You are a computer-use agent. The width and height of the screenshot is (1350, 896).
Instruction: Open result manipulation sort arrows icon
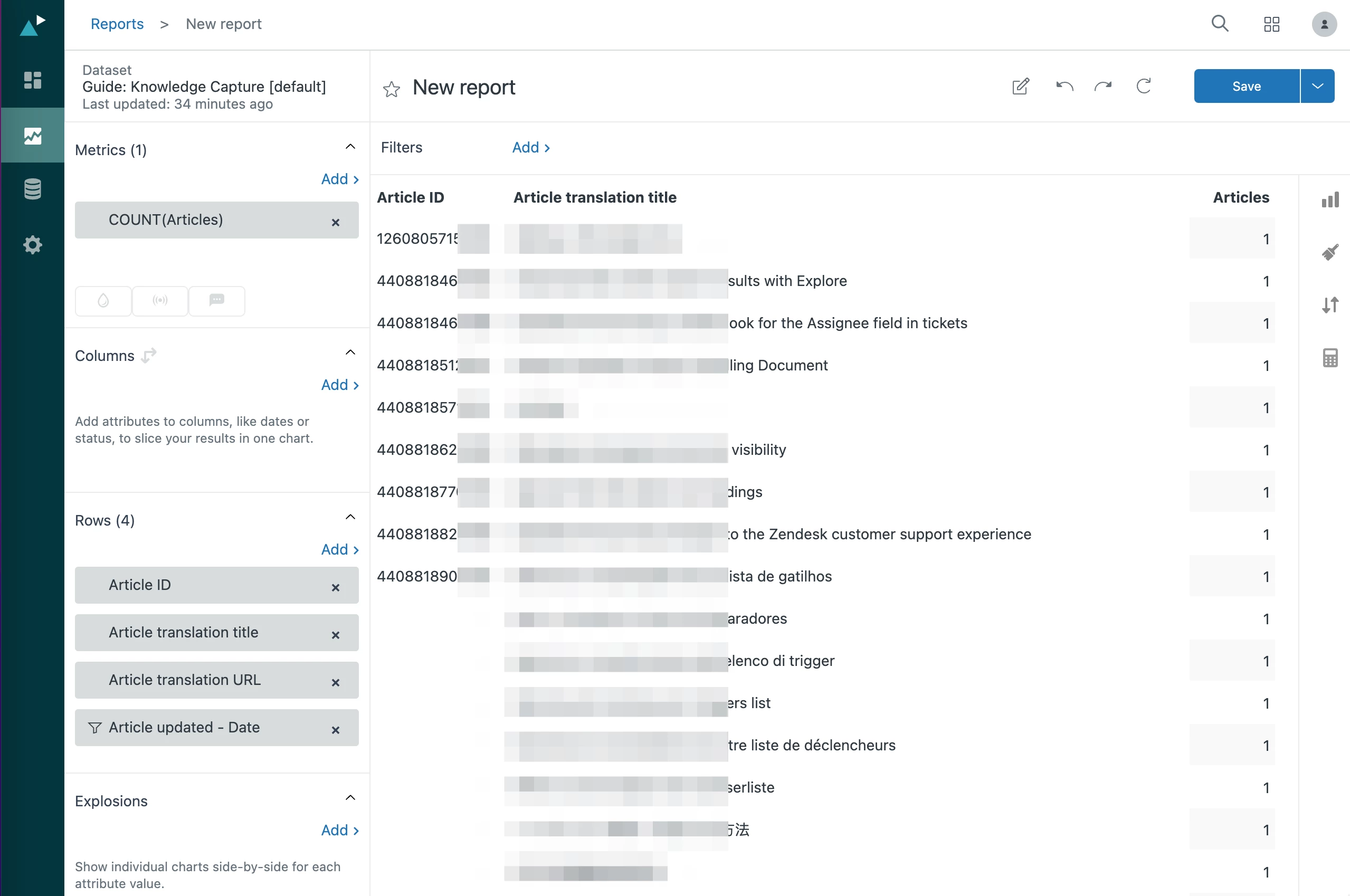pyautogui.click(x=1329, y=304)
